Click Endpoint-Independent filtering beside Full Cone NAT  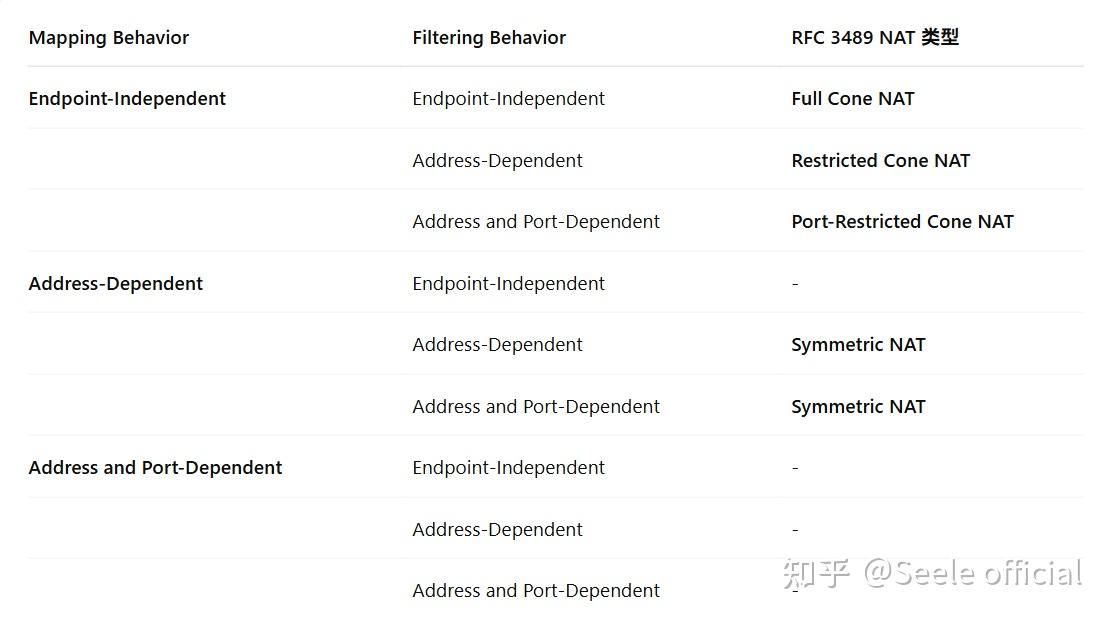coord(508,99)
